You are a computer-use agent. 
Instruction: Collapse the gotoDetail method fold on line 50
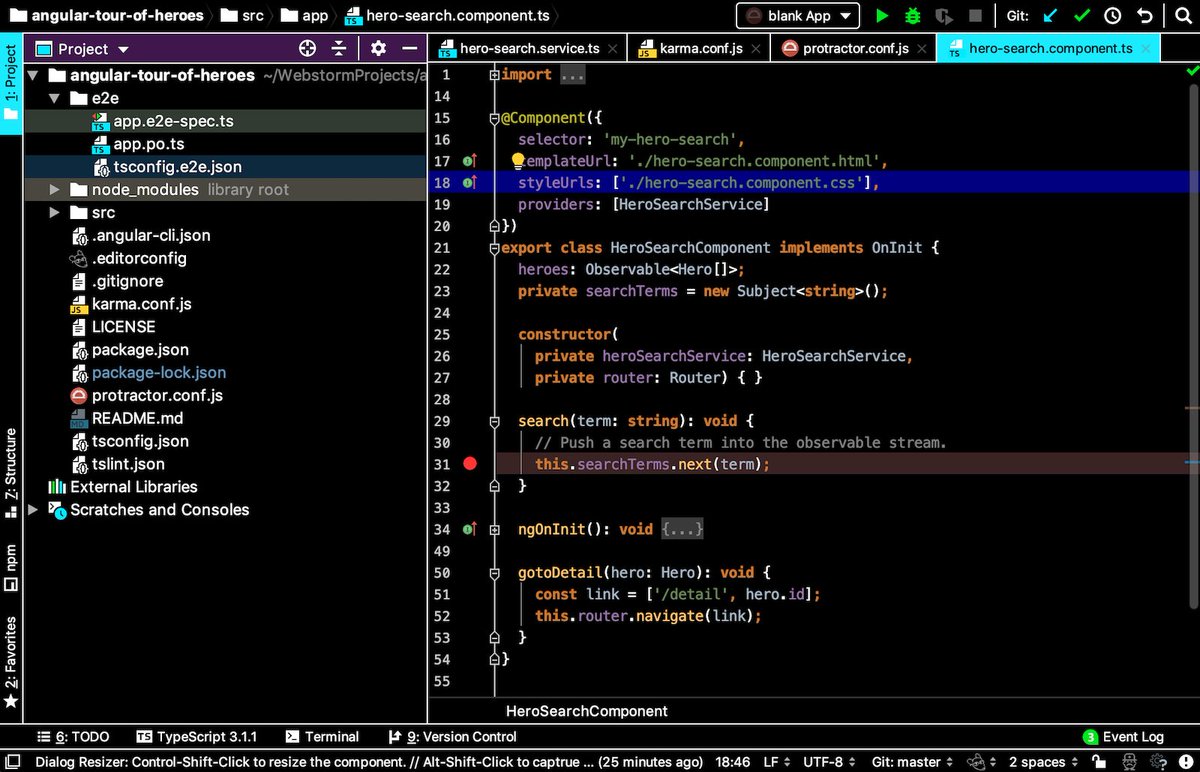pyautogui.click(x=494, y=573)
